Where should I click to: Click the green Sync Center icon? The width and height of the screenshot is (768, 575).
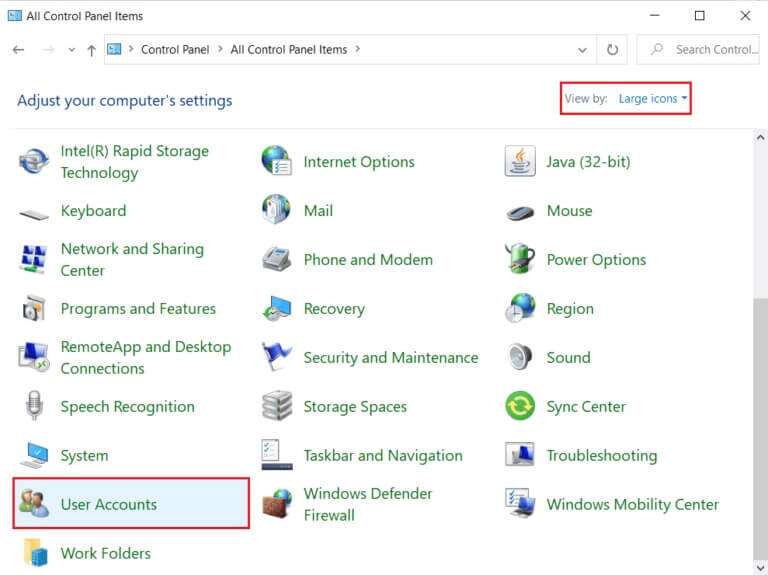pos(520,406)
